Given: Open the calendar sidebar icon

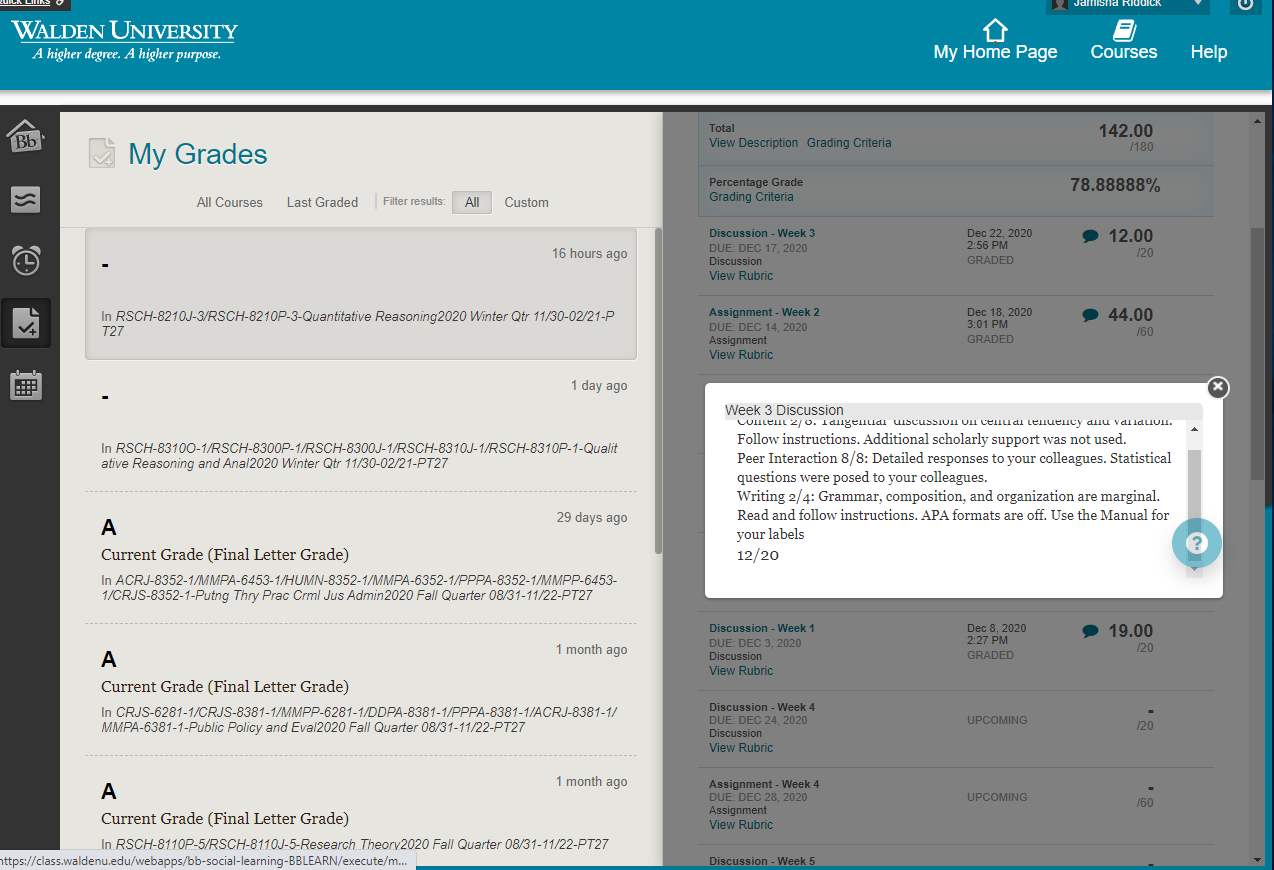Looking at the screenshot, I should (26, 385).
